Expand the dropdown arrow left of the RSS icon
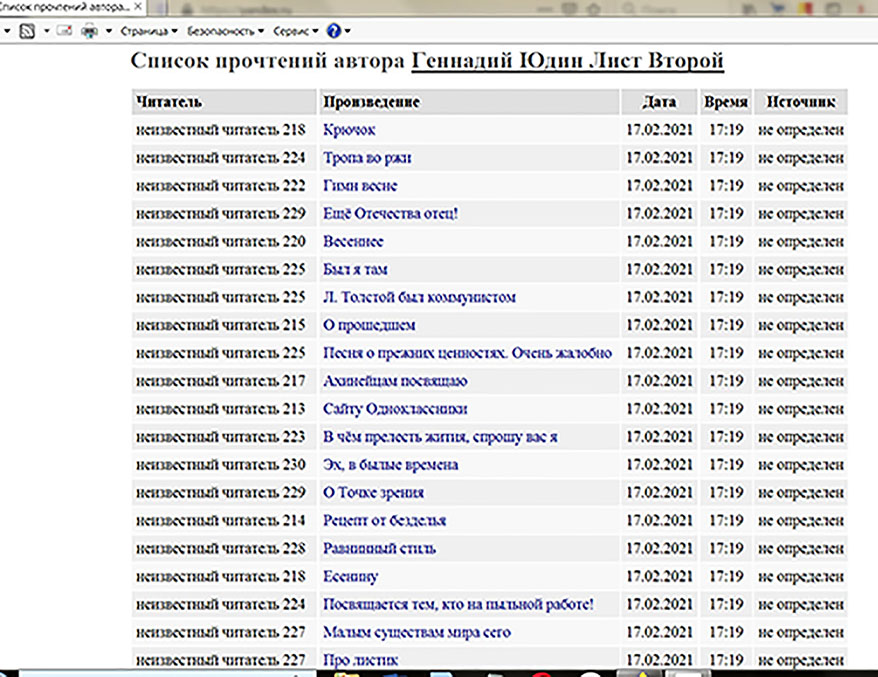The width and height of the screenshot is (878, 677). pos(7,31)
